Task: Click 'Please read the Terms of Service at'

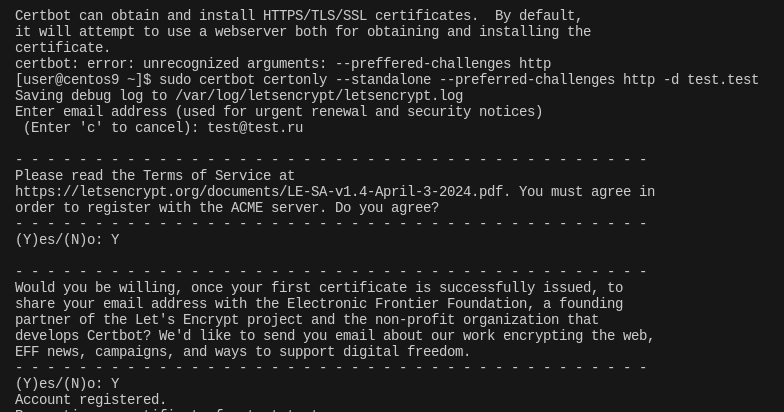Action: 155,176
